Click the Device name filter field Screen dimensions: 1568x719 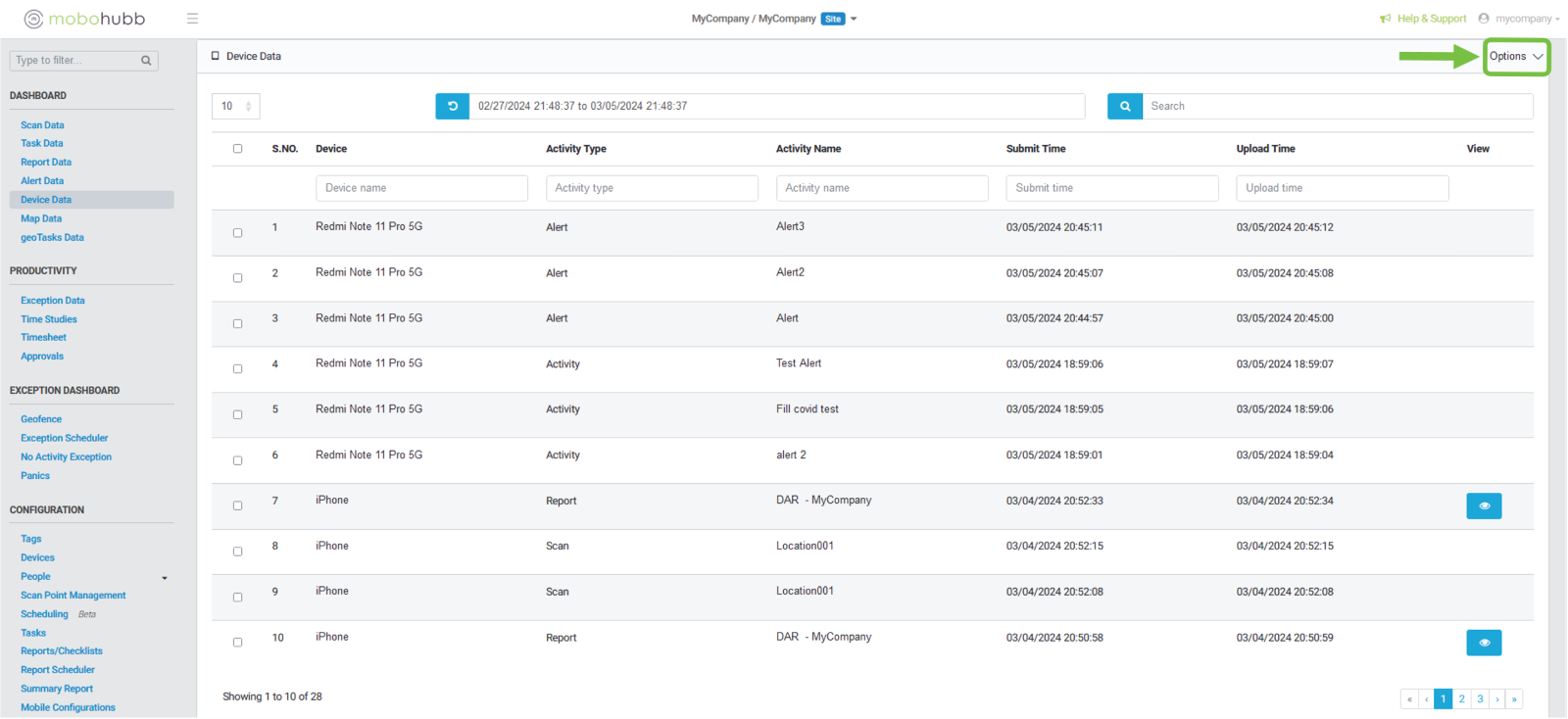(421, 188)
